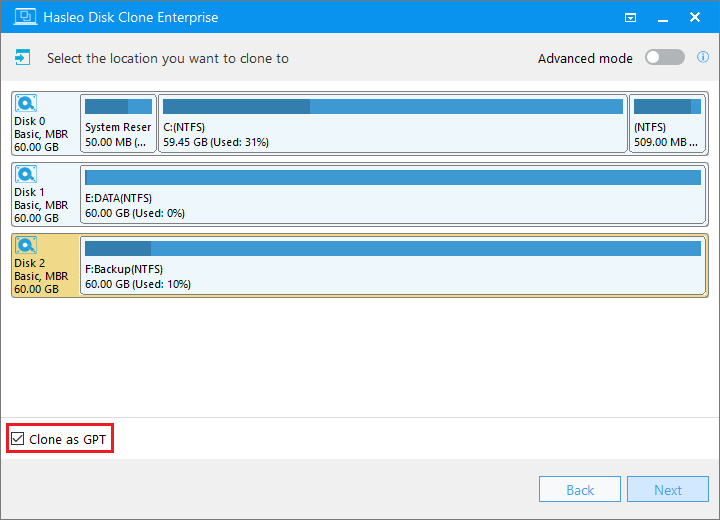Click the Disk 2 Basic, MBR label
The height and width of the screenshot is (520, 720).
[41, 276]
